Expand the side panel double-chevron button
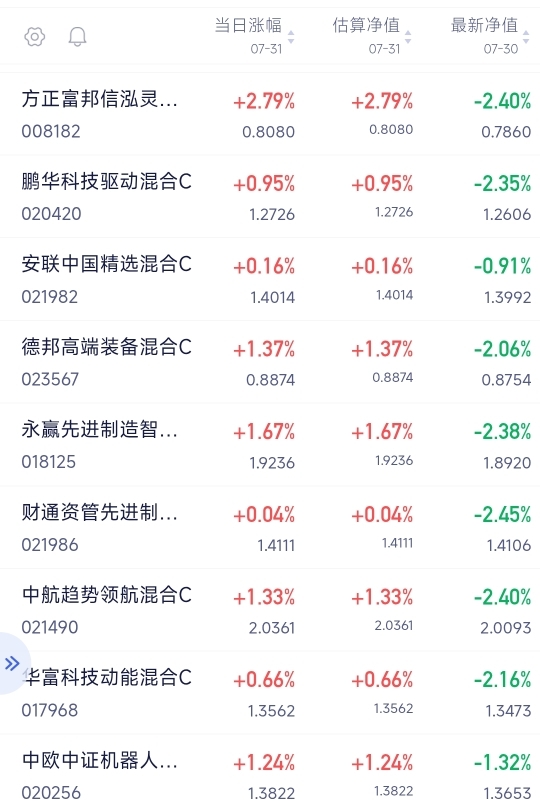This screenshot has height=809, width=540. click(12, 663)
